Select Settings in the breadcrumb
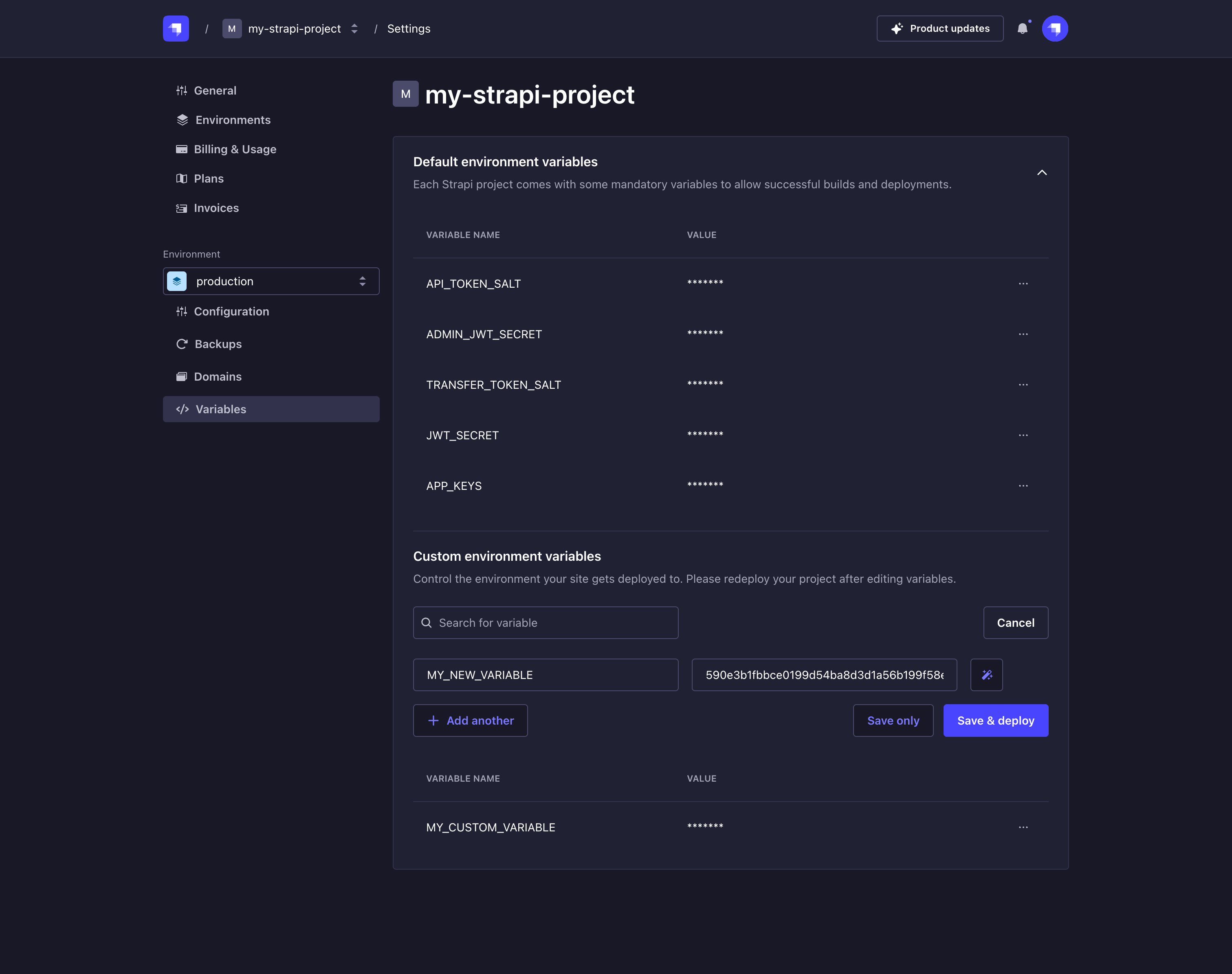The image size is (1232, 974). (408, 28)
